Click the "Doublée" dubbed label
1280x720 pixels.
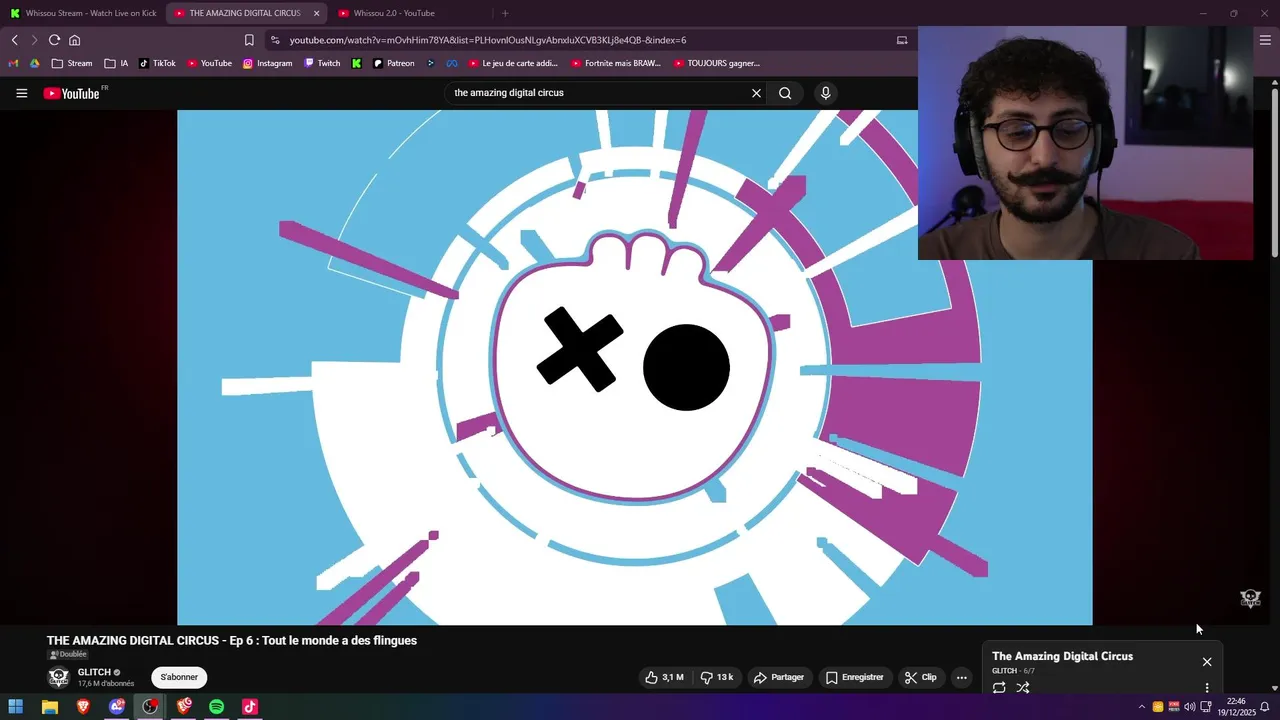(x=68, y=655)
